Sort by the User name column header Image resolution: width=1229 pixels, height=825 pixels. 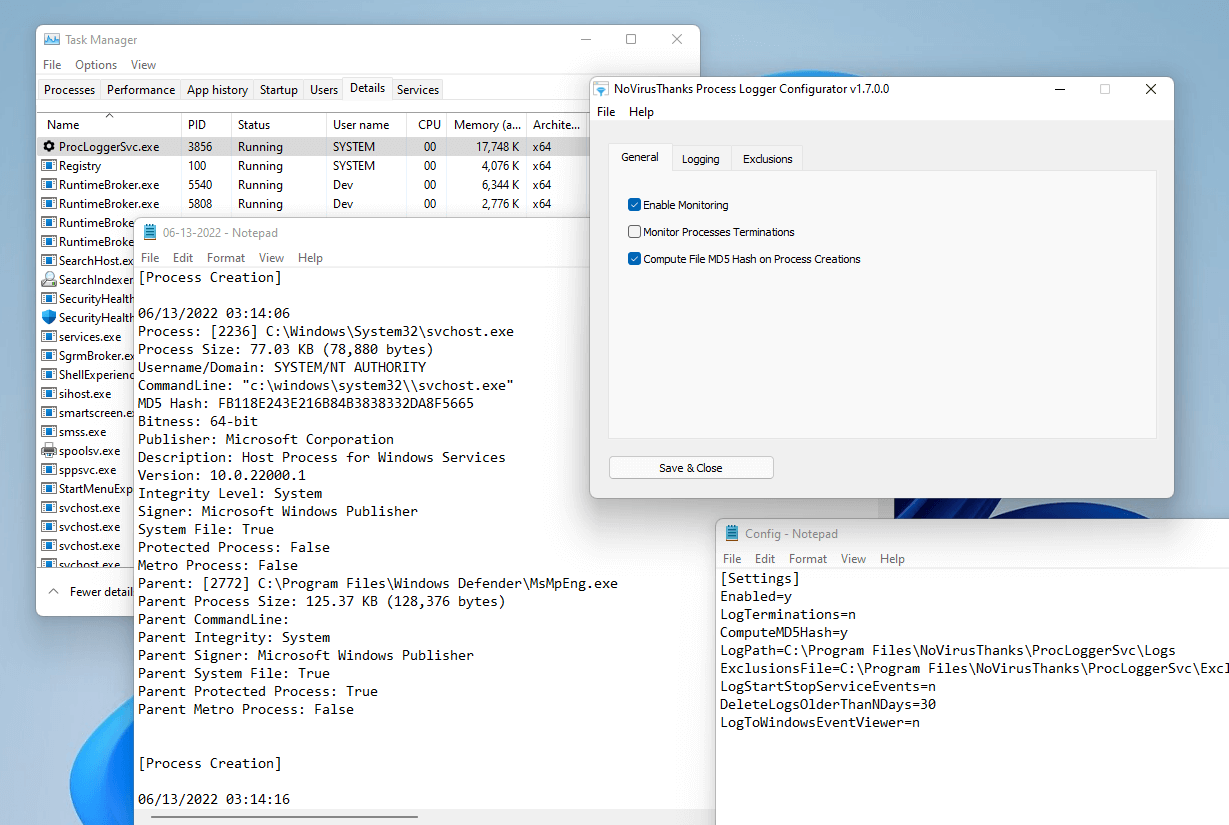click(x=367, y=125)
